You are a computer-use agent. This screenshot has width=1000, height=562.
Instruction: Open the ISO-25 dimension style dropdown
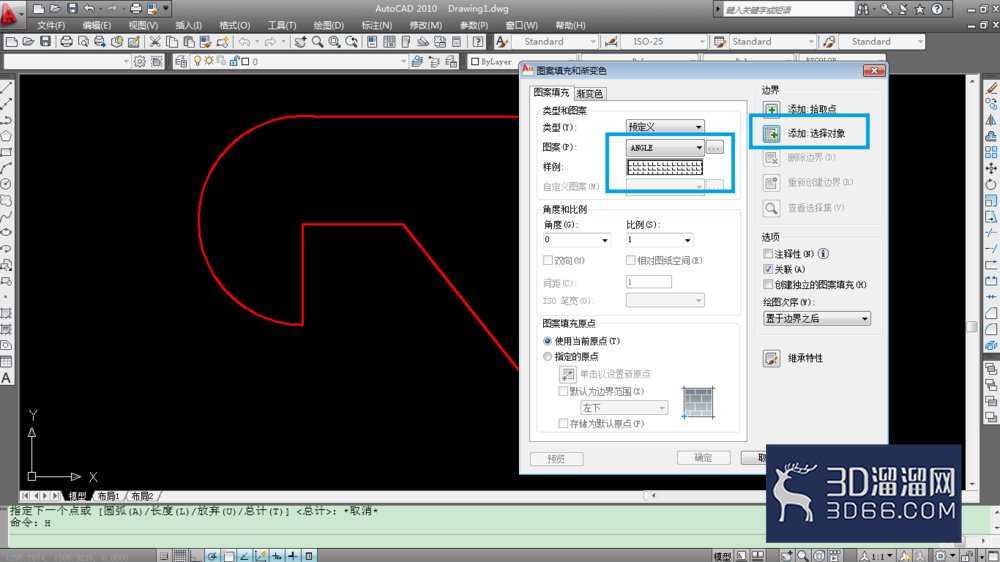pos(663,41)
